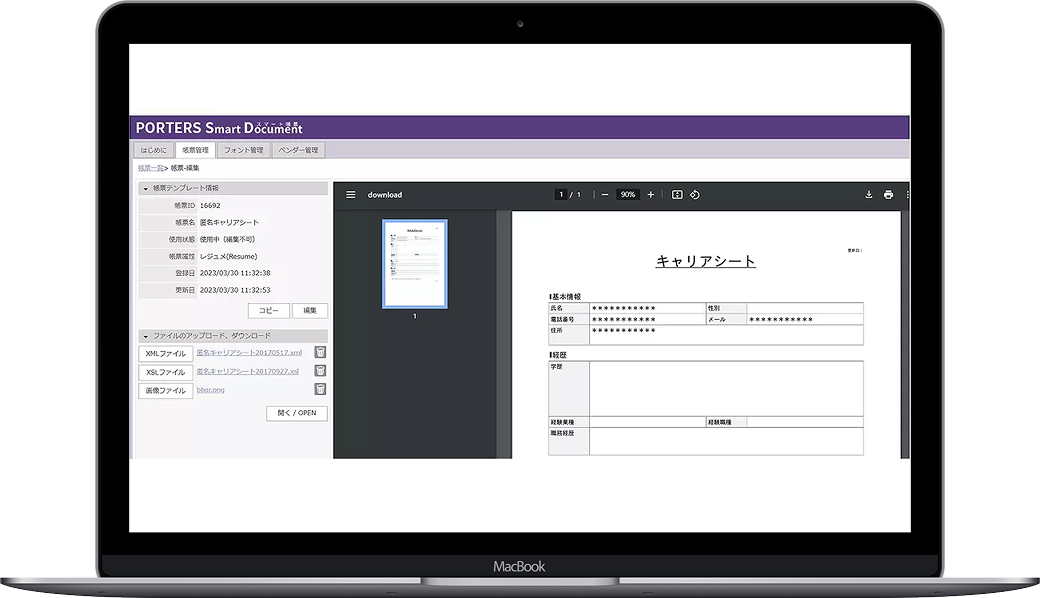Zoom in the PDF with plus icon

tap(651, 195)
